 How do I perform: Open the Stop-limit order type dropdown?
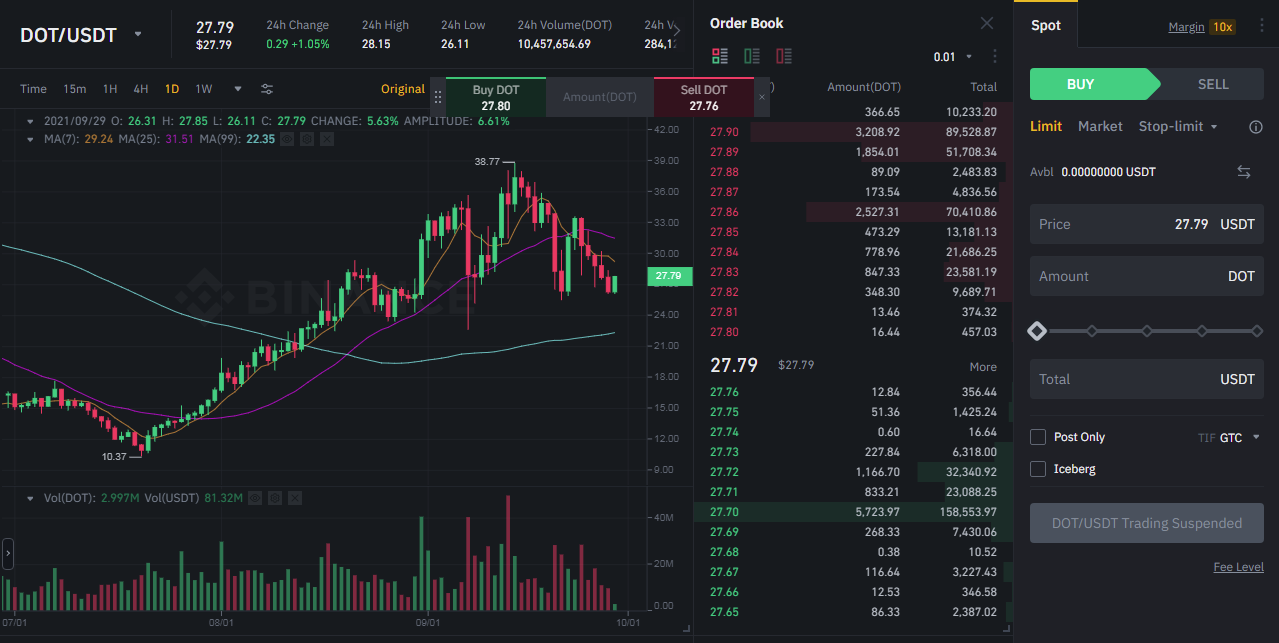tap(1178, 127)
